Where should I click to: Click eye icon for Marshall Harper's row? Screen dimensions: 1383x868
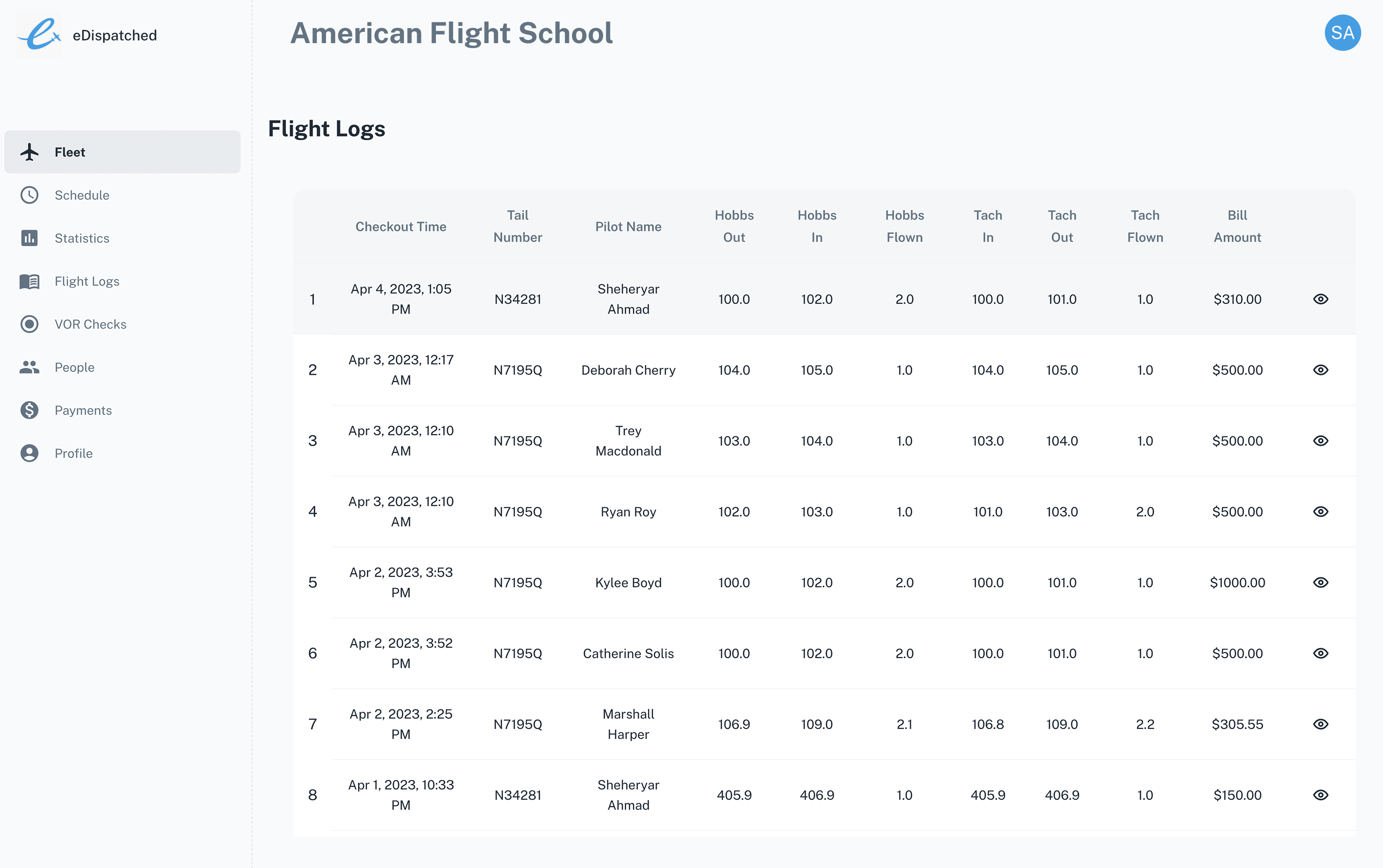[1320, 725]
